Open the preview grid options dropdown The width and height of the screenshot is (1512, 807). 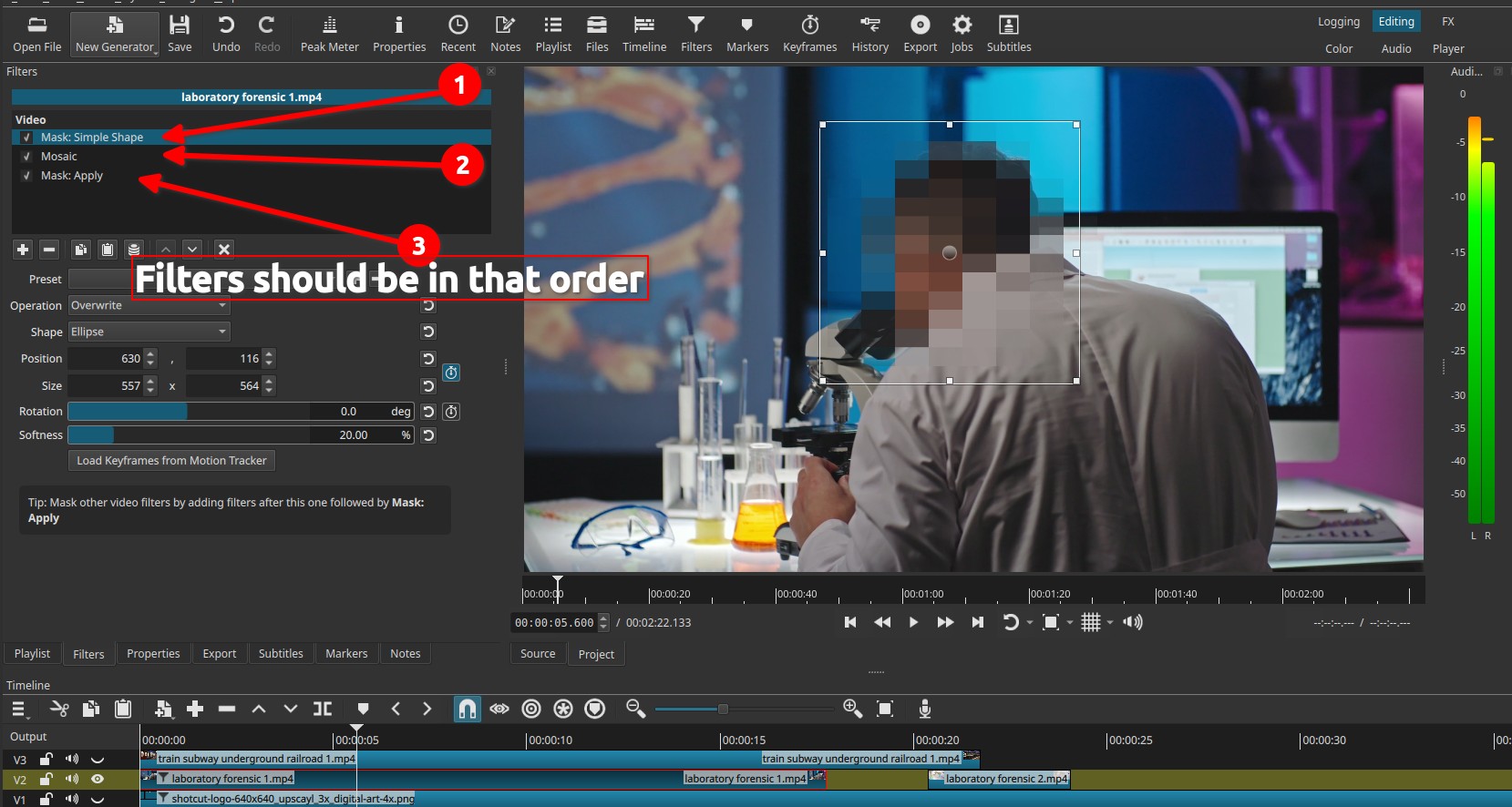(x=1110, y=622)
